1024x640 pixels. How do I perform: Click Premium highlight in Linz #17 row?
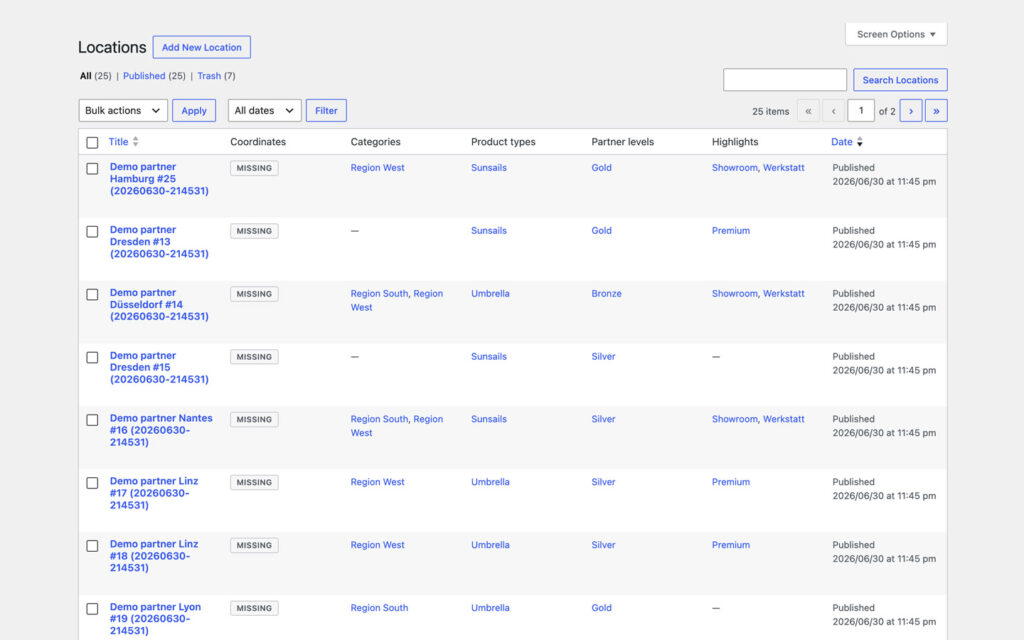[731, 482]
